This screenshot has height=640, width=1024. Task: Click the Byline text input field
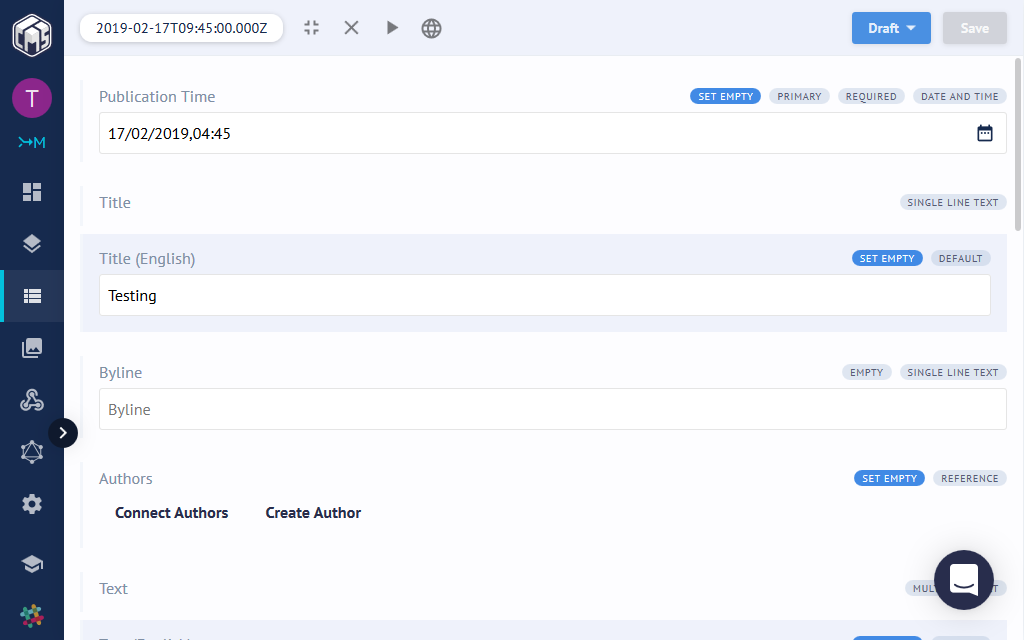point(552,410)
